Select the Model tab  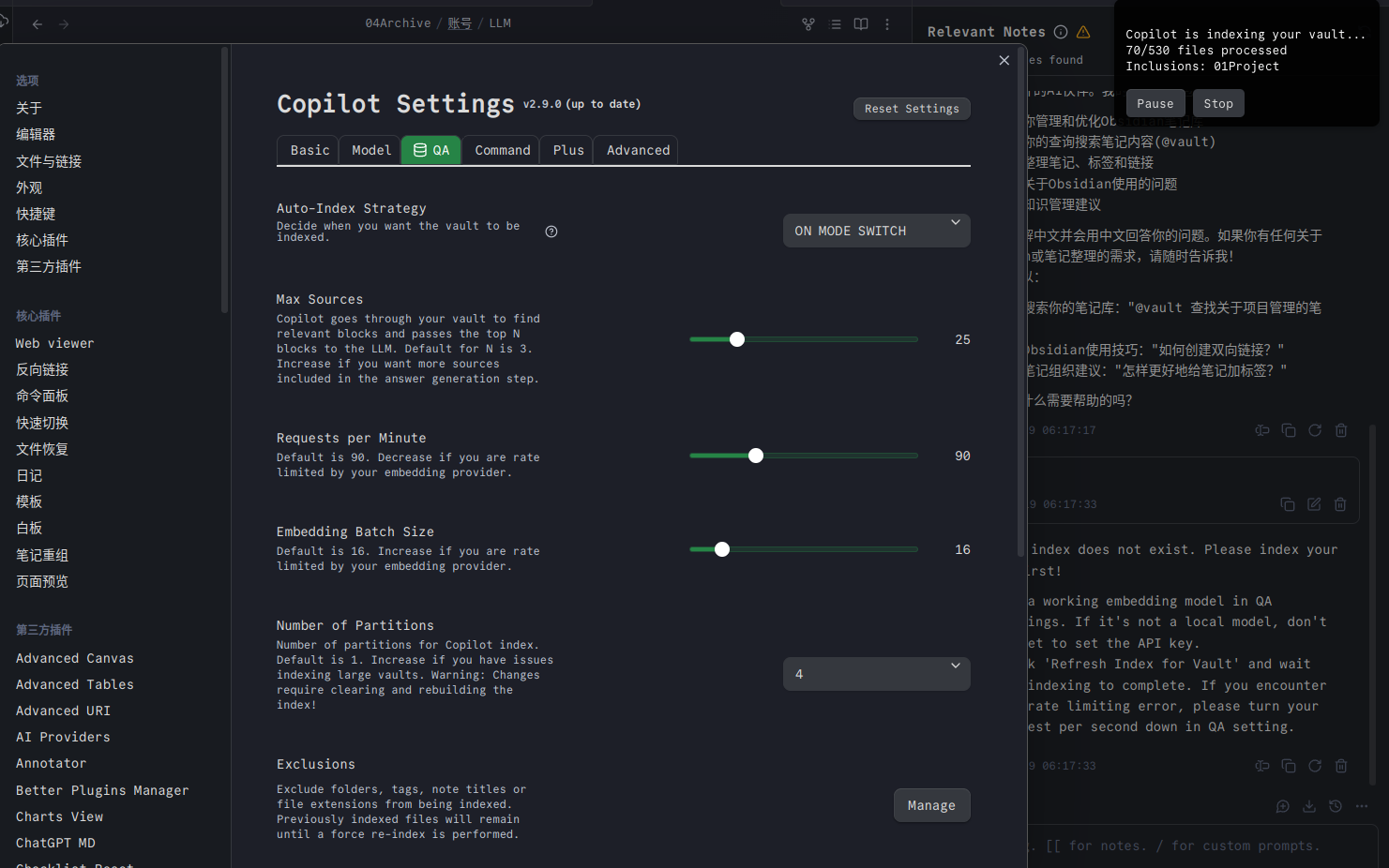tap(370, 150)
